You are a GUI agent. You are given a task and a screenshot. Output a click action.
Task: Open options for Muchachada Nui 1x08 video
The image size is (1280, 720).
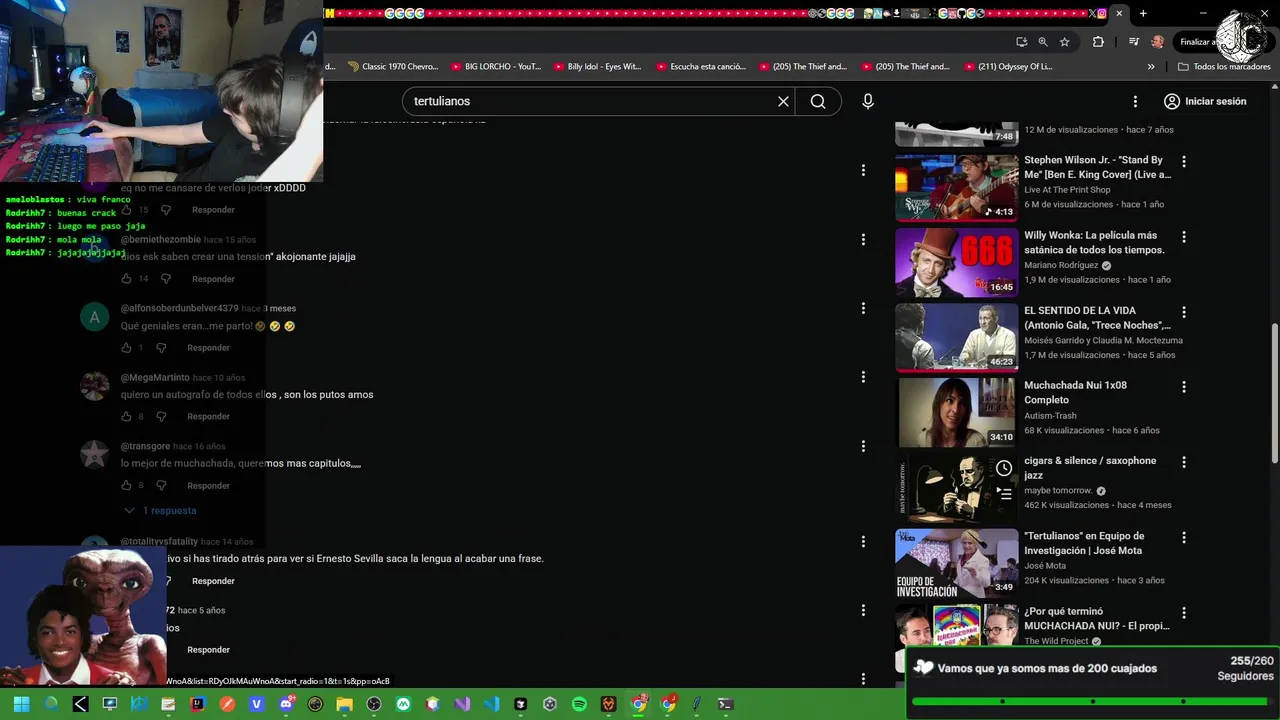click(1184, 386)
